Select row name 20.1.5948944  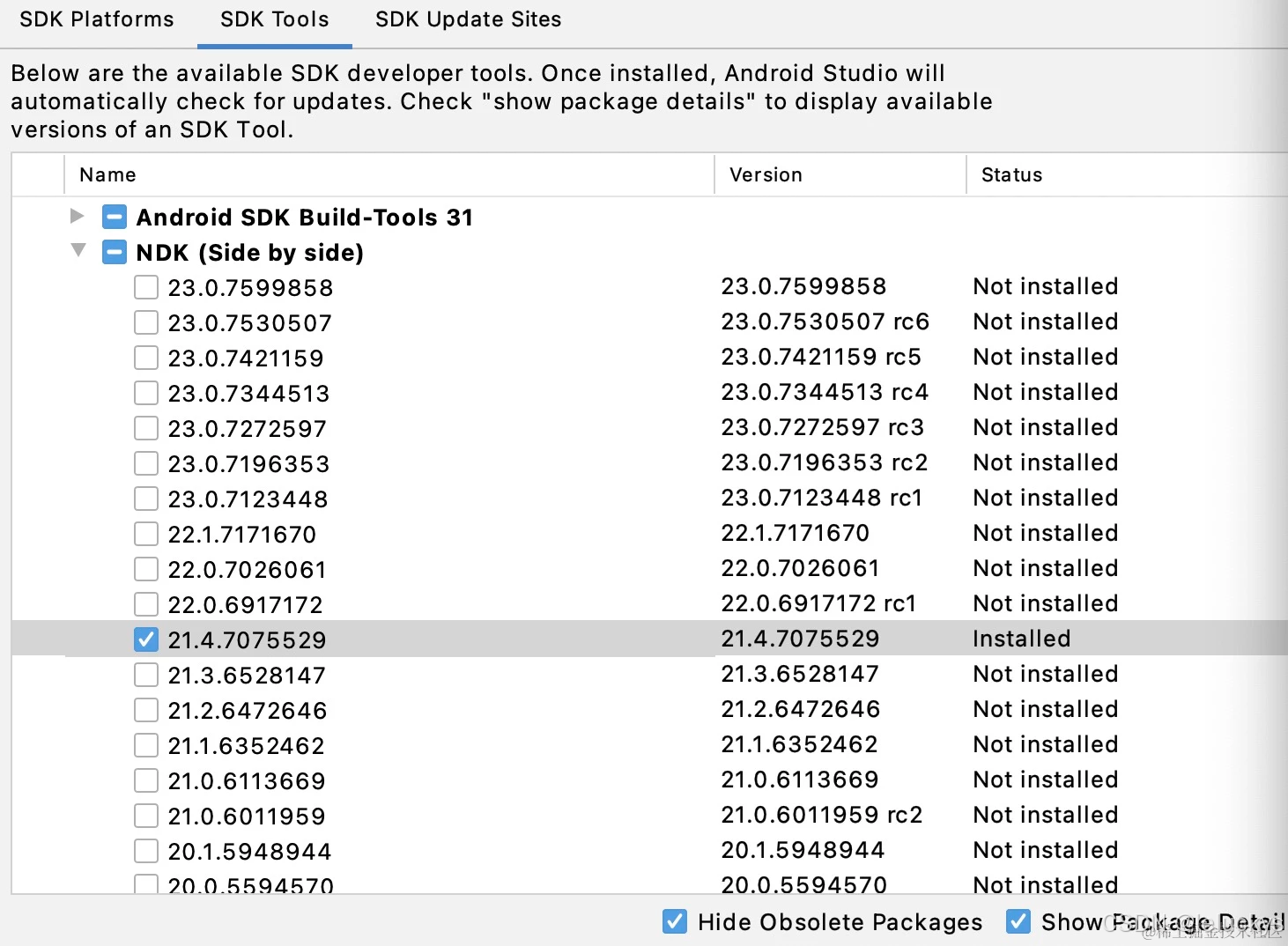click(x=250, y=852)
